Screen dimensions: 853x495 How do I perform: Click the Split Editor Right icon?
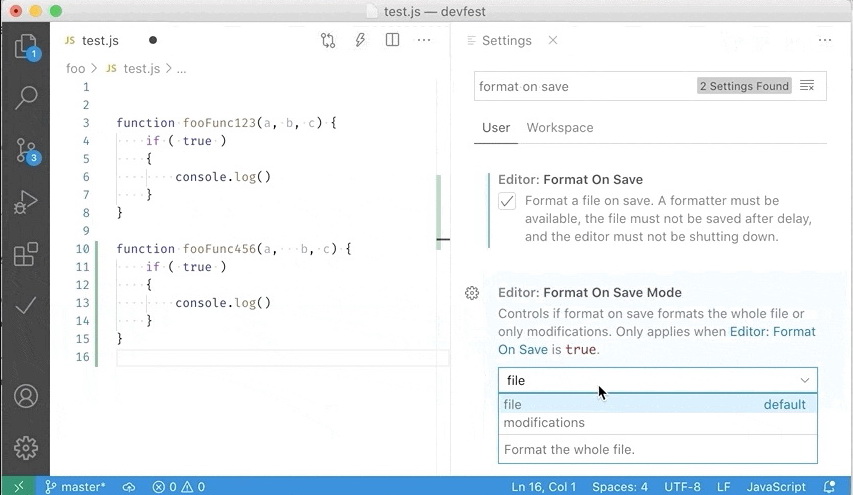click(392, 41)
